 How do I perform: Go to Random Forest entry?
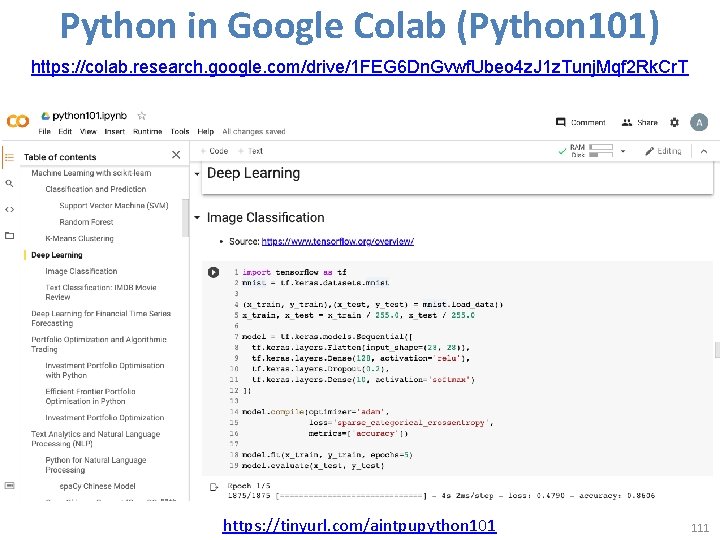click(86, 222)
